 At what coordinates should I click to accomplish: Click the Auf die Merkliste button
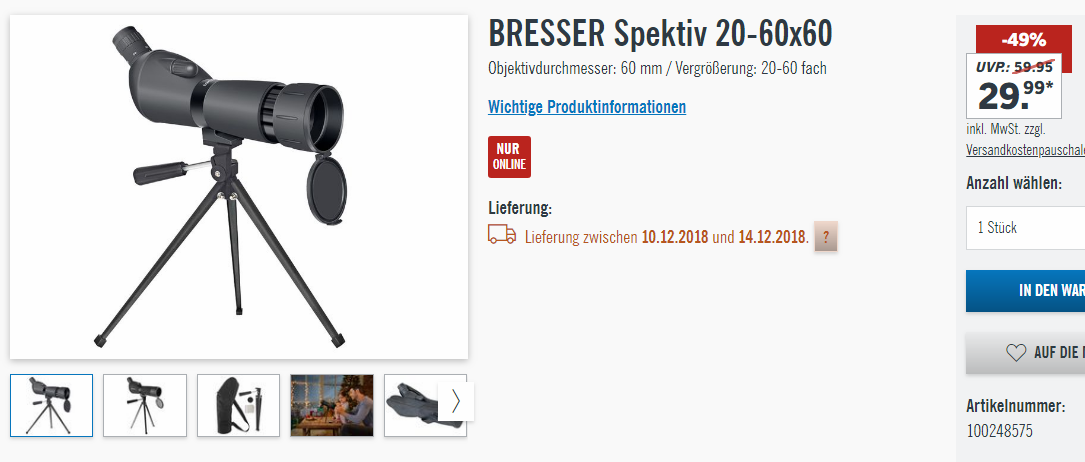[x=1025, y=353]
